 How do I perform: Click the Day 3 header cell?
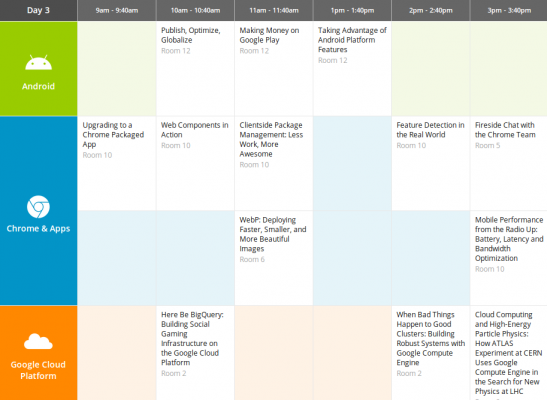click(38, 10)
